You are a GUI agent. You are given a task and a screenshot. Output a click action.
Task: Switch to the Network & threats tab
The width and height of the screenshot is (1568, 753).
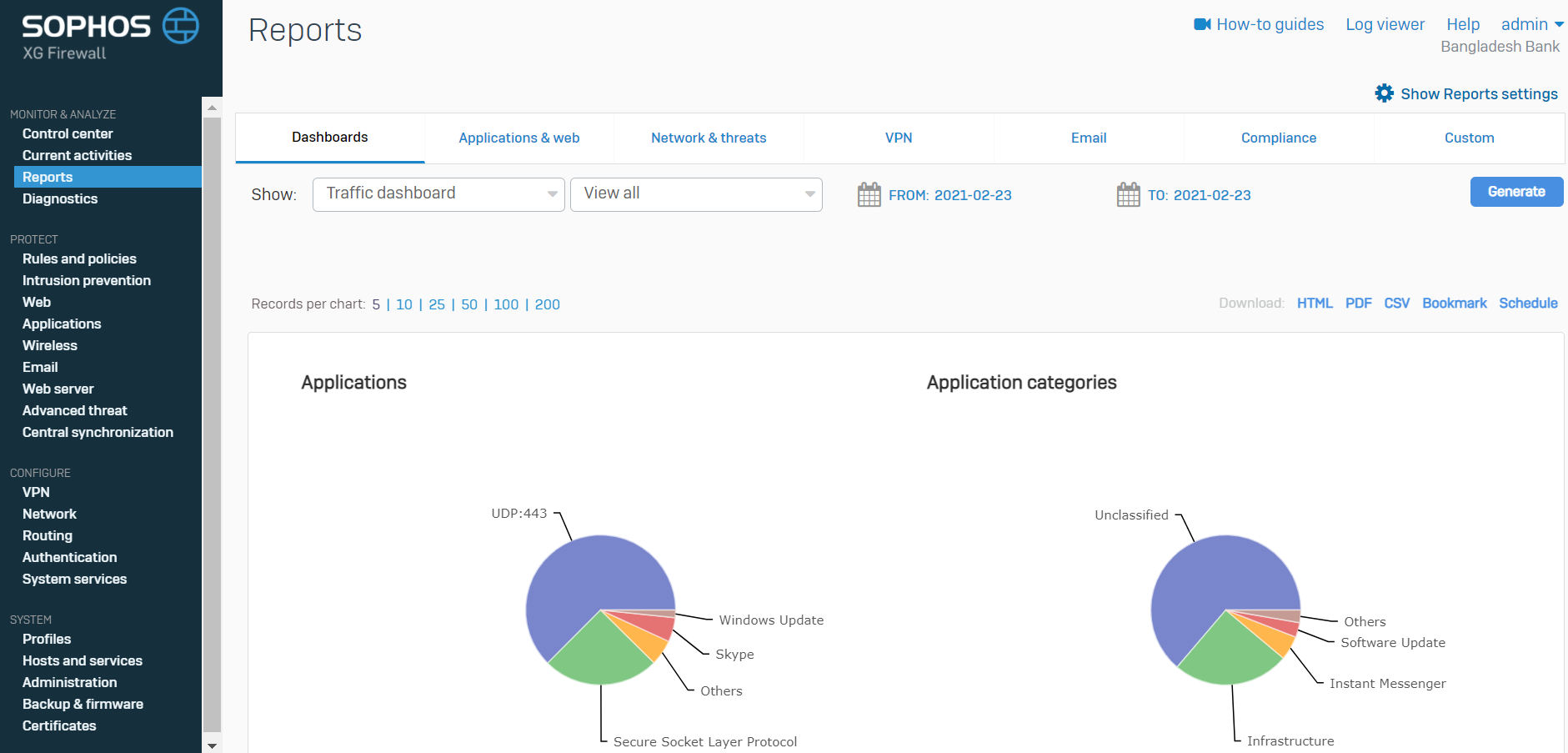709,138
